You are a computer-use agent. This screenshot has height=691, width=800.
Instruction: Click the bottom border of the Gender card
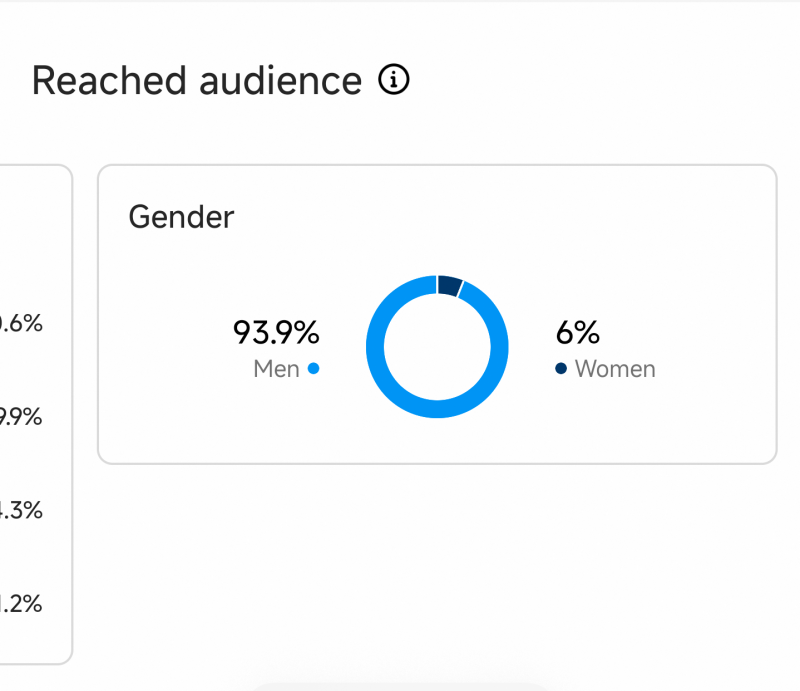[x=437, y=463]
